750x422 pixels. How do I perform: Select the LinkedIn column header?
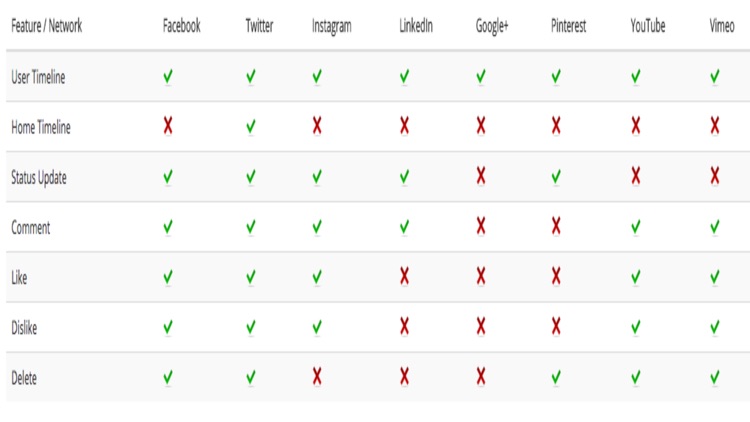416,25
